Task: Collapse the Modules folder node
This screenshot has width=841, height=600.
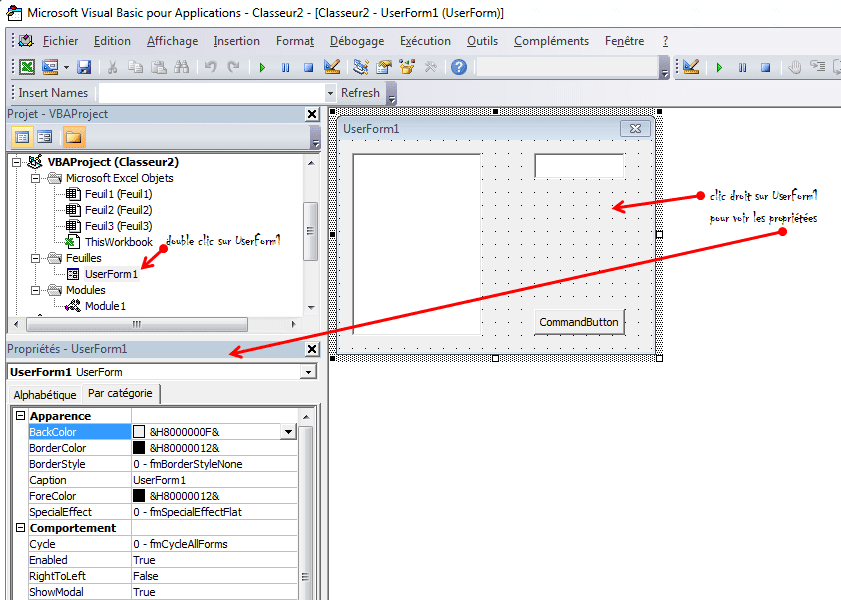Action: (36, 290)
